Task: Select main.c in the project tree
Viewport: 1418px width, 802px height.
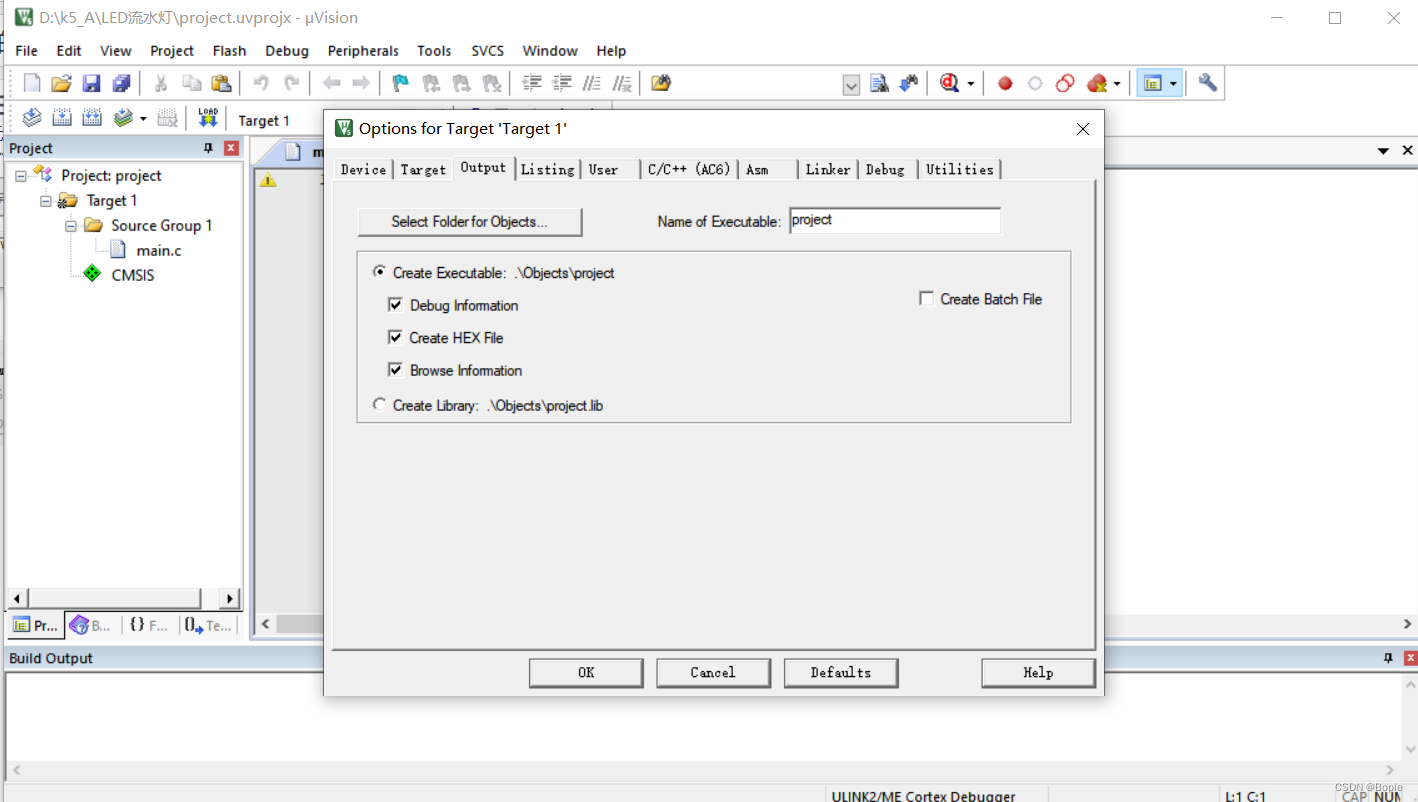Action: pyautogui.click(x=159, y=251)
